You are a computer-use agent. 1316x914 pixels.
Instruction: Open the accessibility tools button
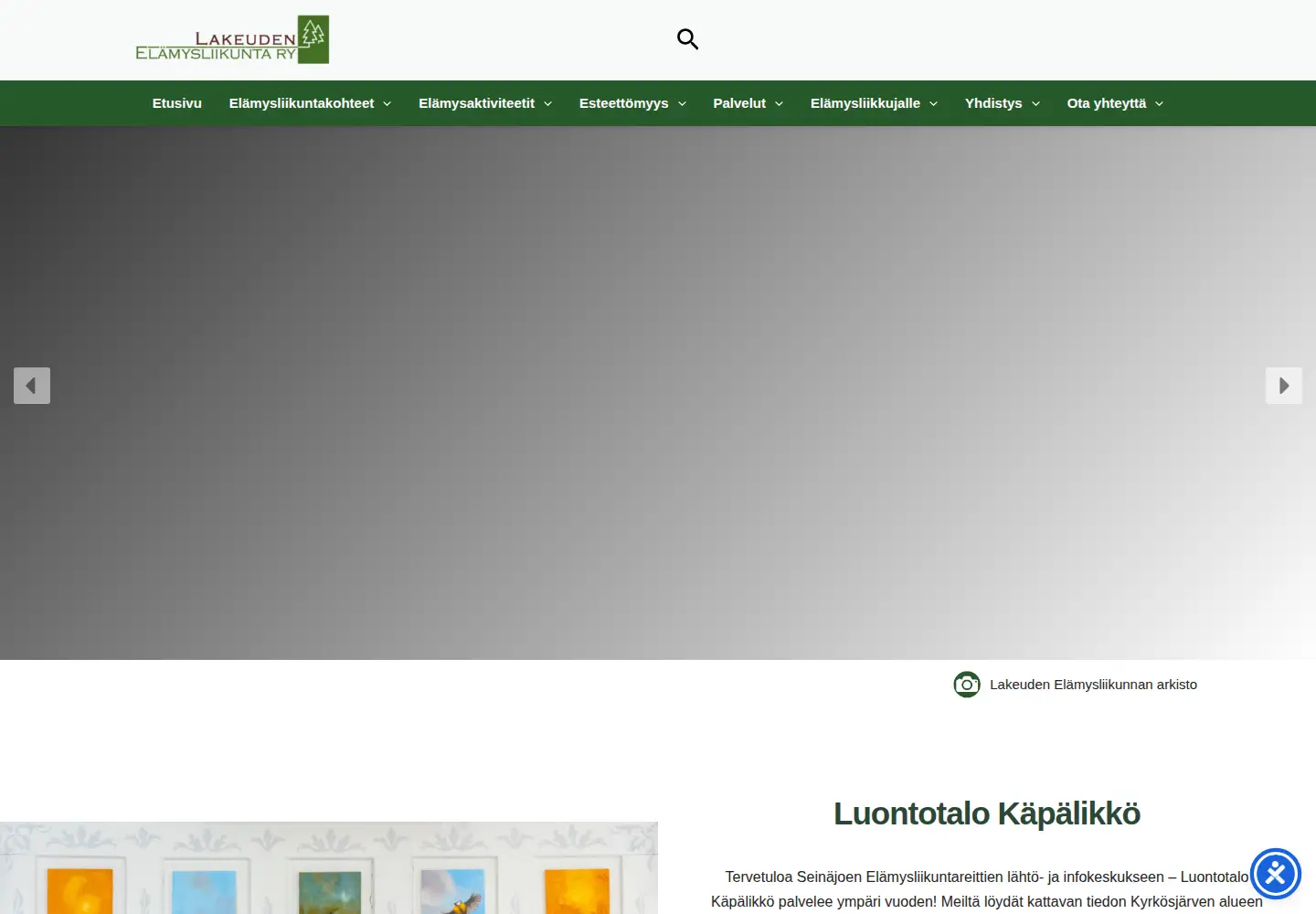1276,874
